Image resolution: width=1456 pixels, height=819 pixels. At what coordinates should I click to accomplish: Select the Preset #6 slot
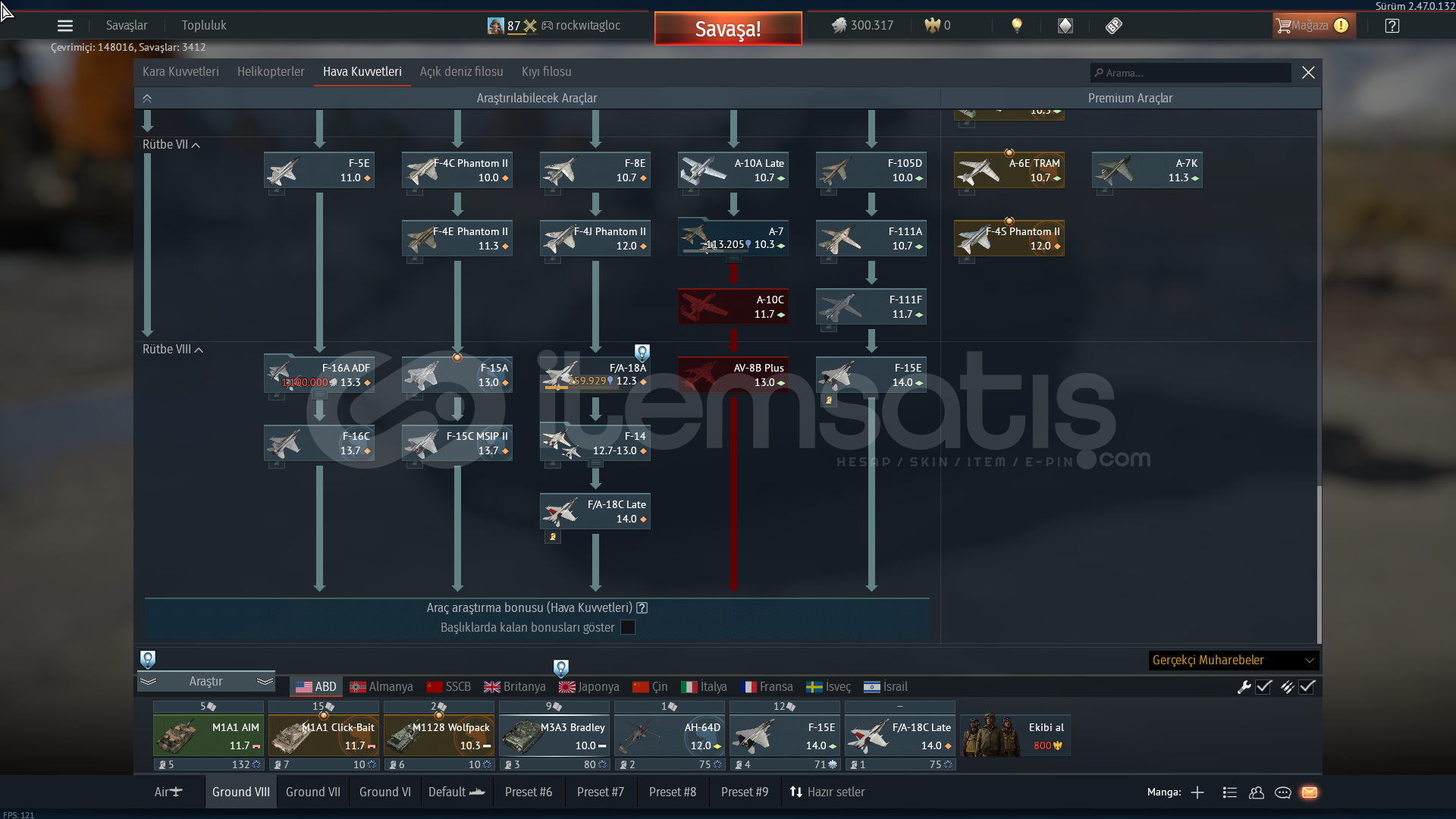tap(529, 792)
